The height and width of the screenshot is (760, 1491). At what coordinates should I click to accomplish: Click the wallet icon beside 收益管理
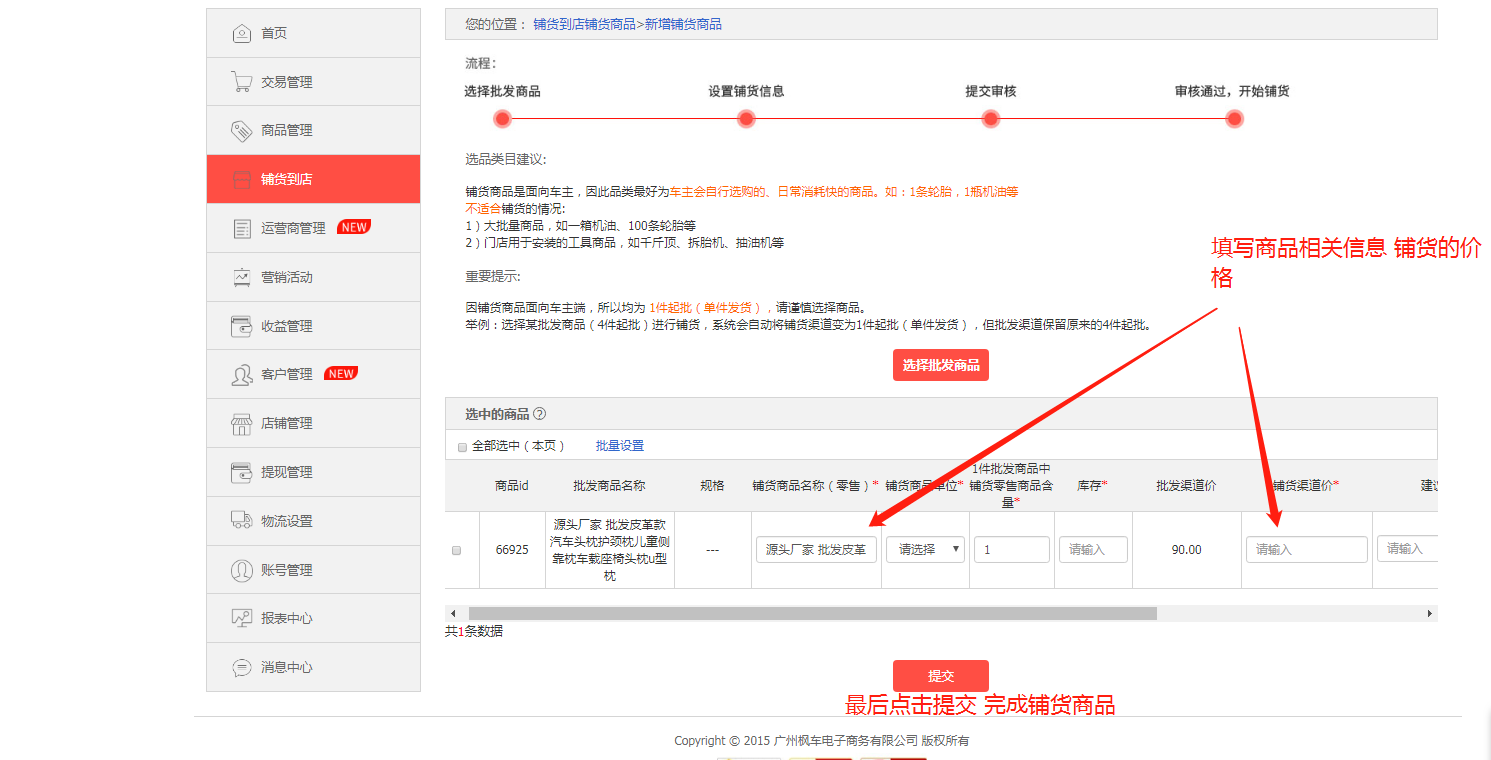pos(240,325)
